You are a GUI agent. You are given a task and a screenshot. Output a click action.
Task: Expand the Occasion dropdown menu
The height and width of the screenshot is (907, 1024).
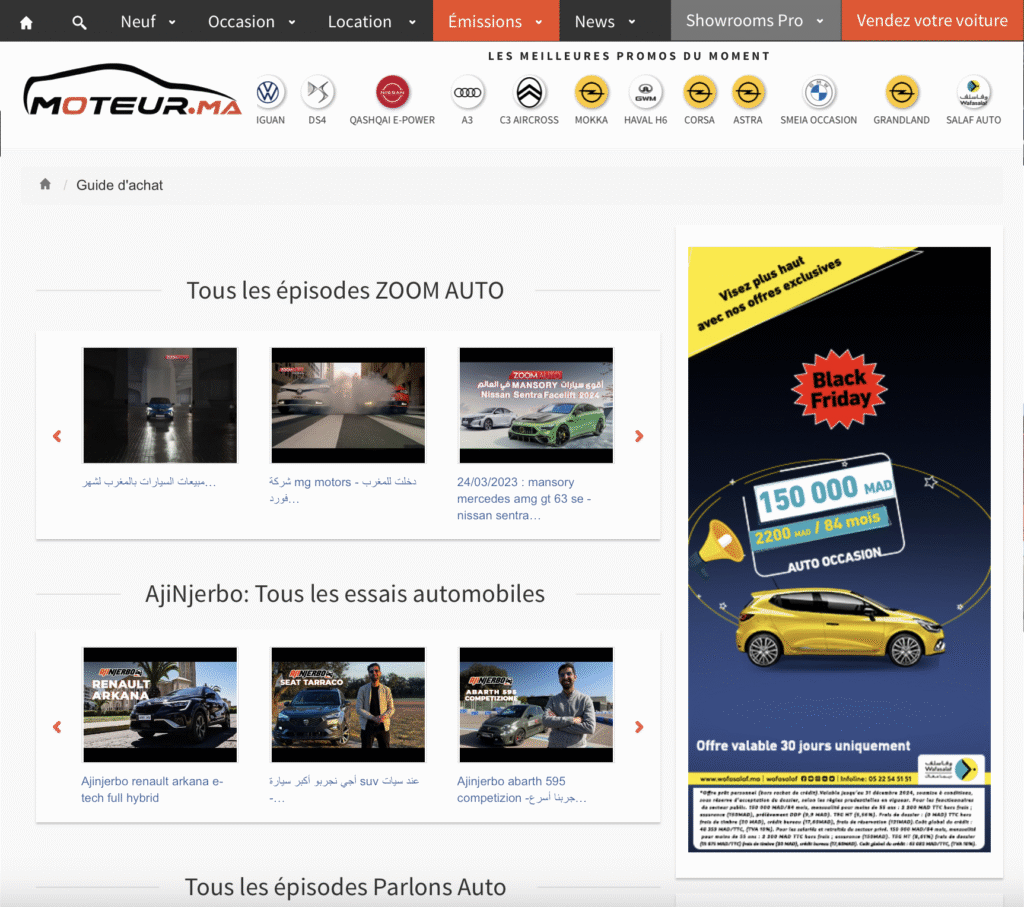pyautogui.click(x=251, y=22)
